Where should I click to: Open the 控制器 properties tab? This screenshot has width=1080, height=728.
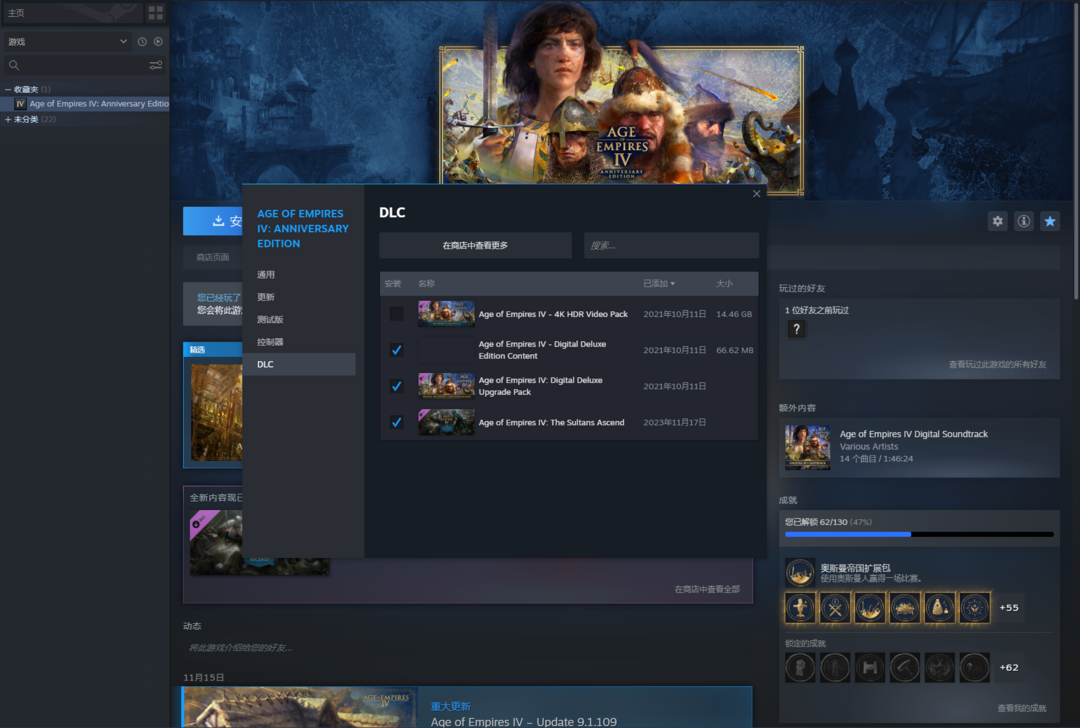(x=270, y=342)
